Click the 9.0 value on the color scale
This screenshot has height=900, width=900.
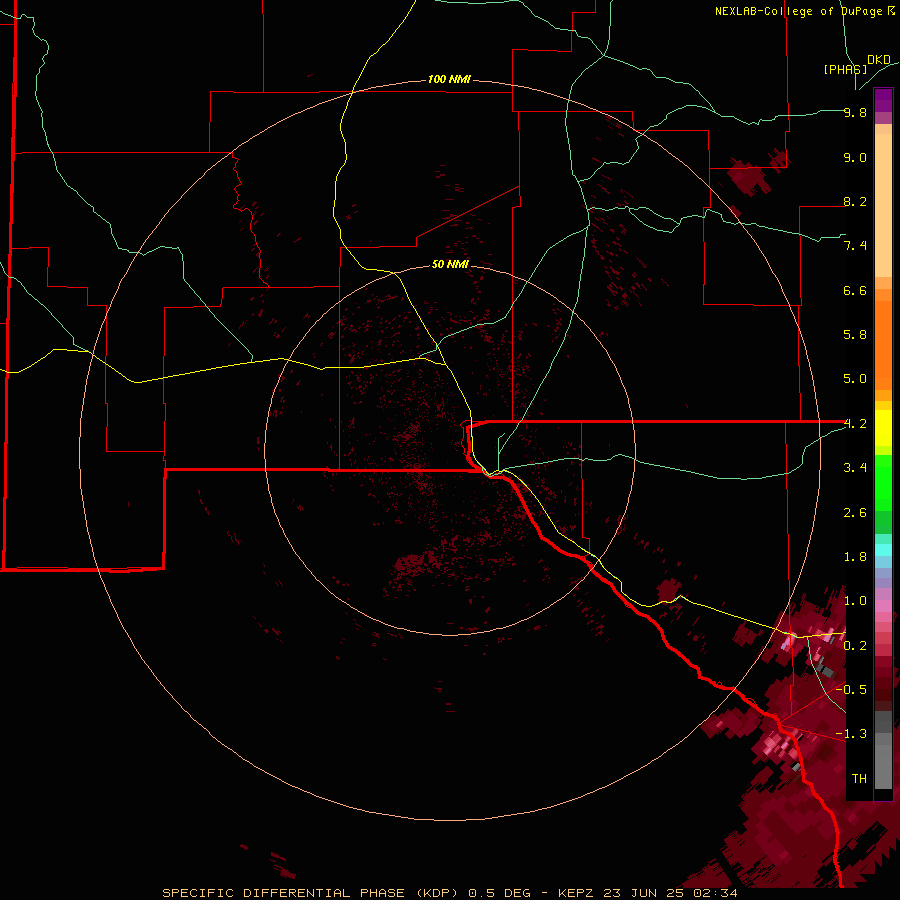[855, 157]
